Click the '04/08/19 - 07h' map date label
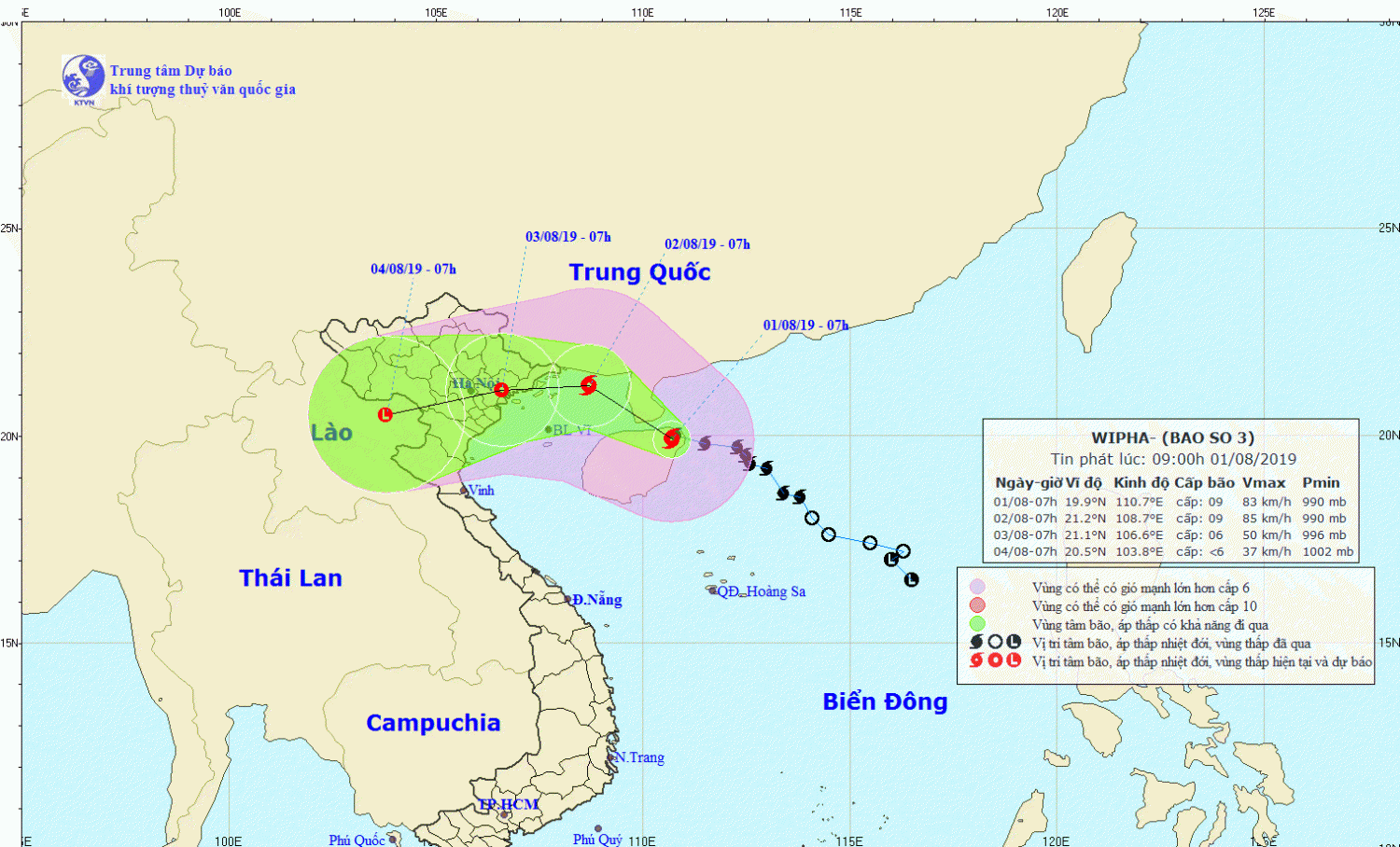Screen dimensions: 1400x847 (413, 270)
